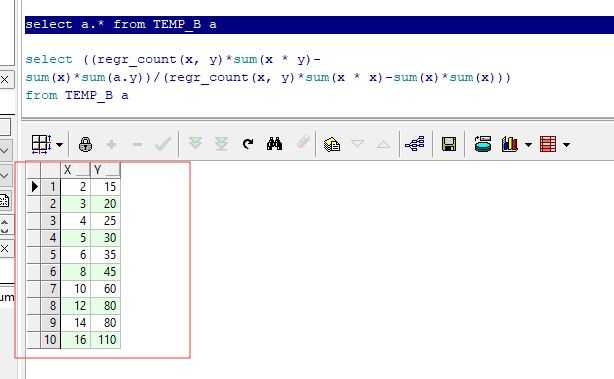This screenshot has width=614, height=379.
Task: Click the post changes checkmark icon
Action: pyautogui.click(x=163, y=144)
